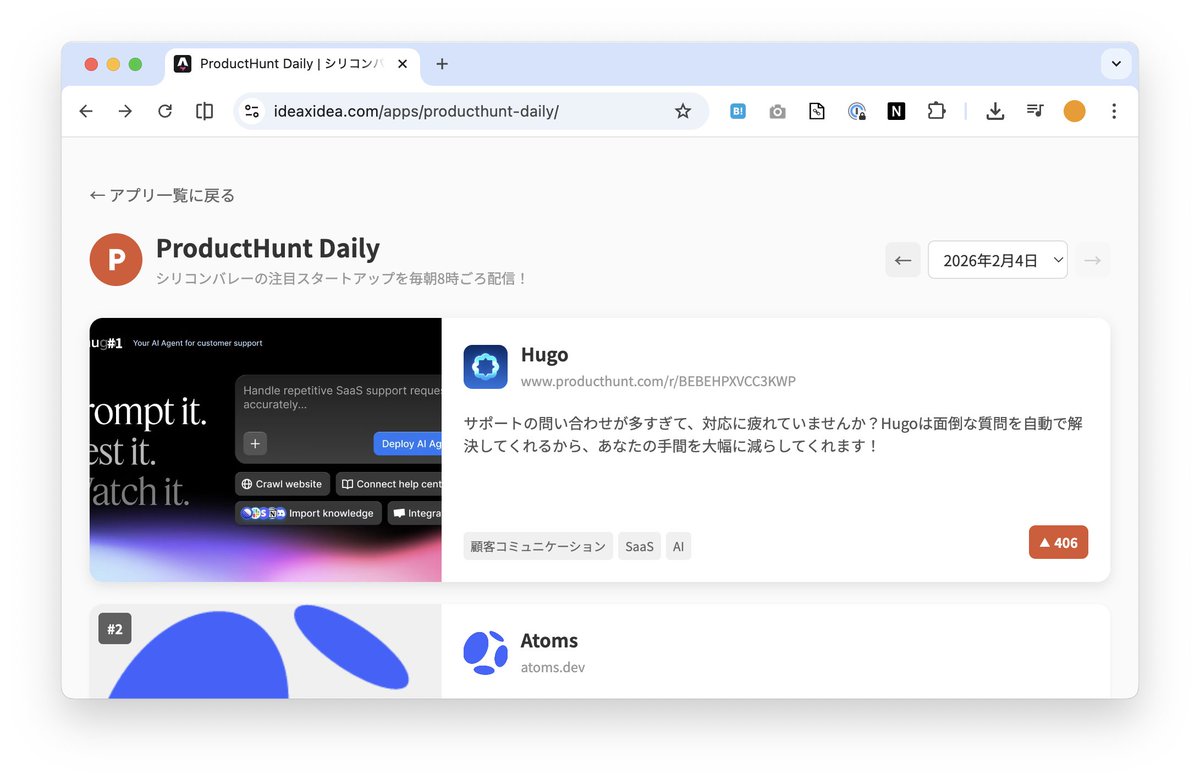This screenshot has height=780, width=1200.
Task: Expand the tab search chevron
Action: (1115, 63)
